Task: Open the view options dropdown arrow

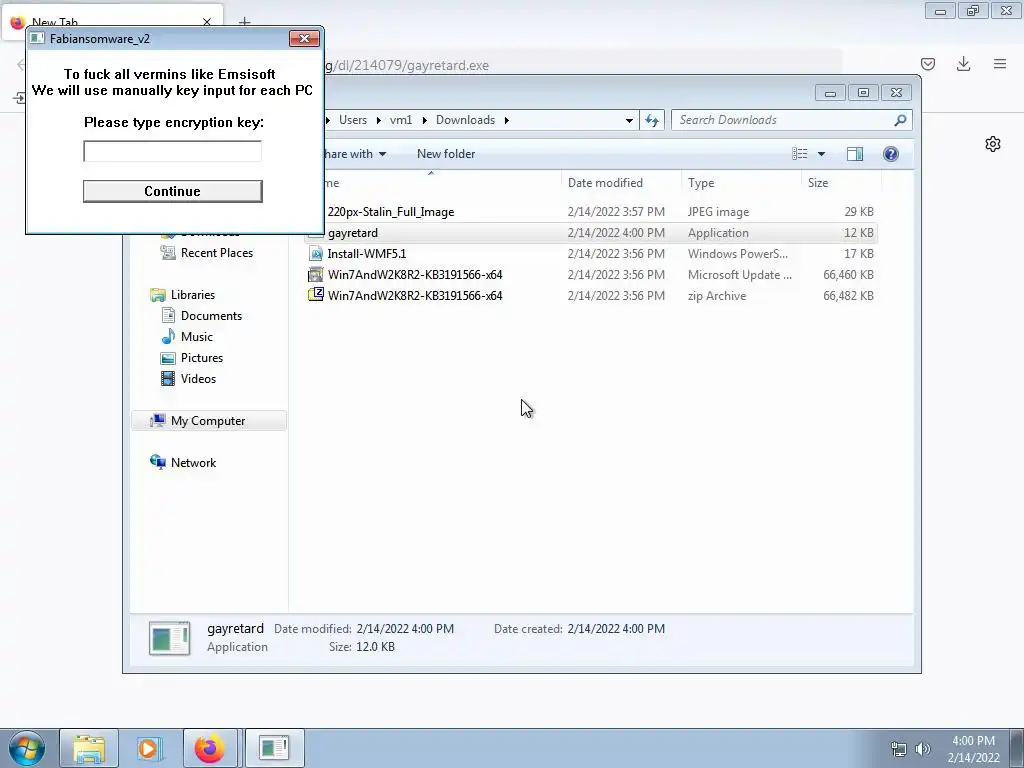Action: click(x=822, y=154)
